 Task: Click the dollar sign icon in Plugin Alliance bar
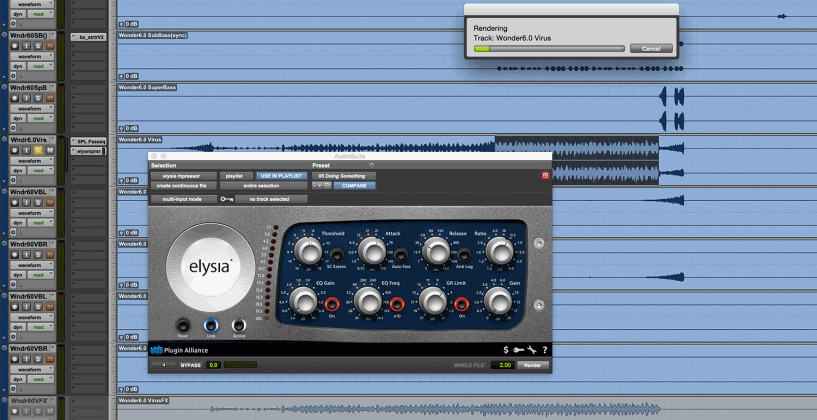tap(506, 350)
